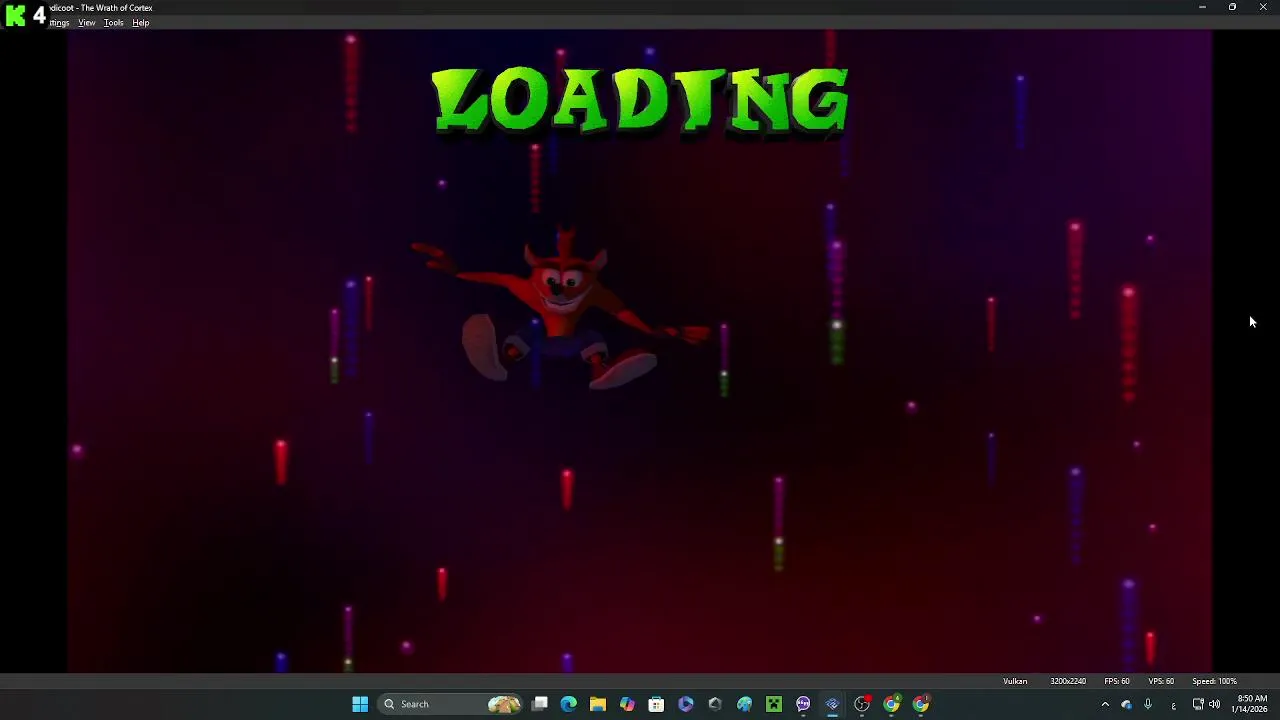
Task: Close the emulator window
Action: (x=1263, y=7)
